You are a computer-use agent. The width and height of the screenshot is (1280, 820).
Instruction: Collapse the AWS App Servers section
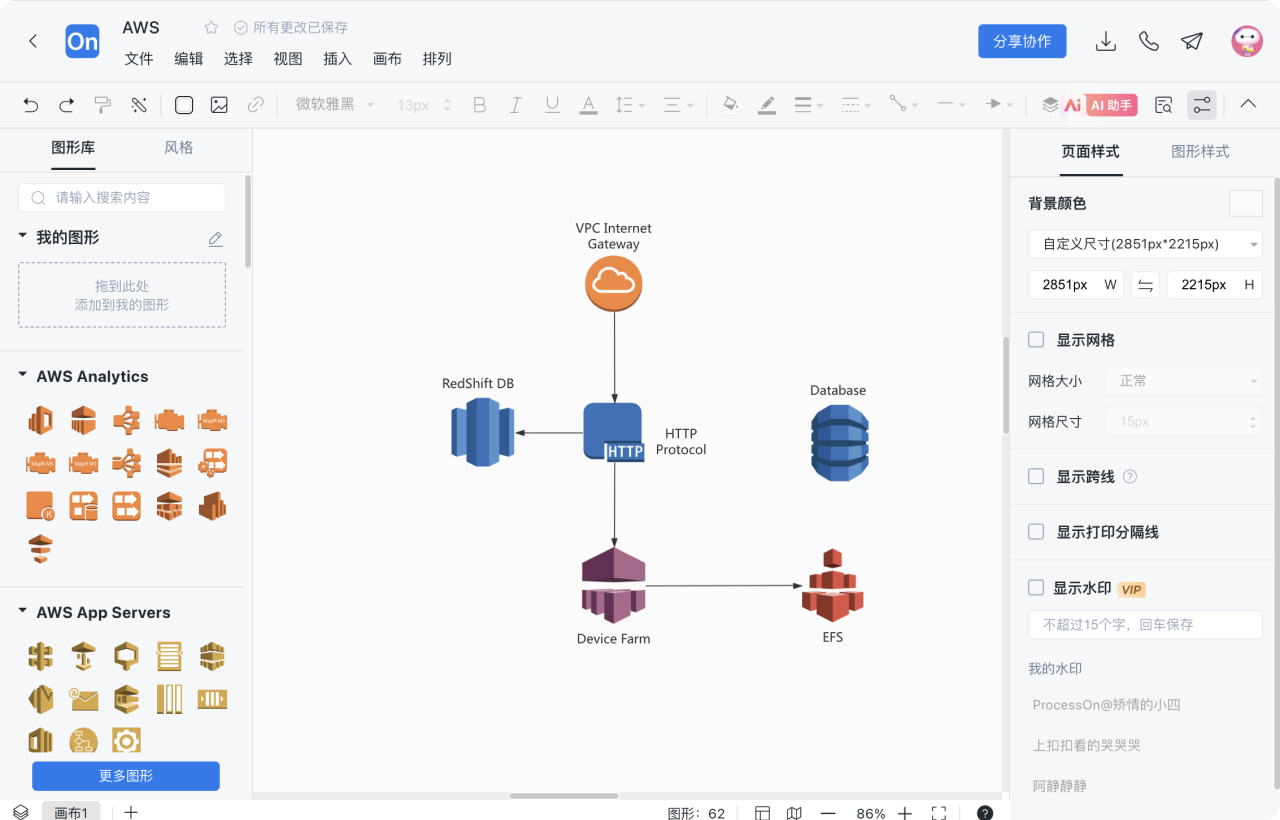(x=23, y=612)
